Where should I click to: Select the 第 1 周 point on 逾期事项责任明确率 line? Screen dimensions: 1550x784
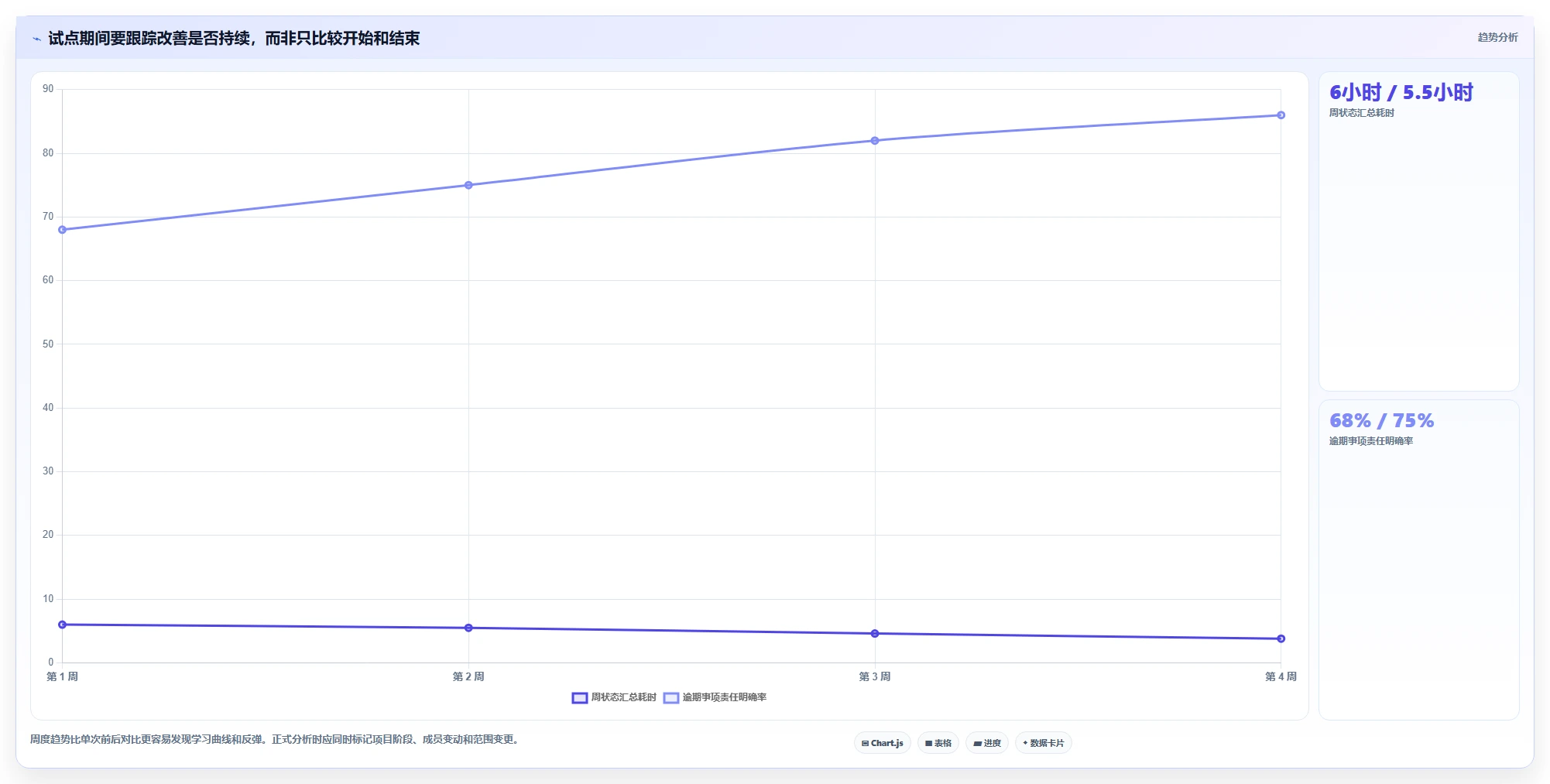click(63, 230)
